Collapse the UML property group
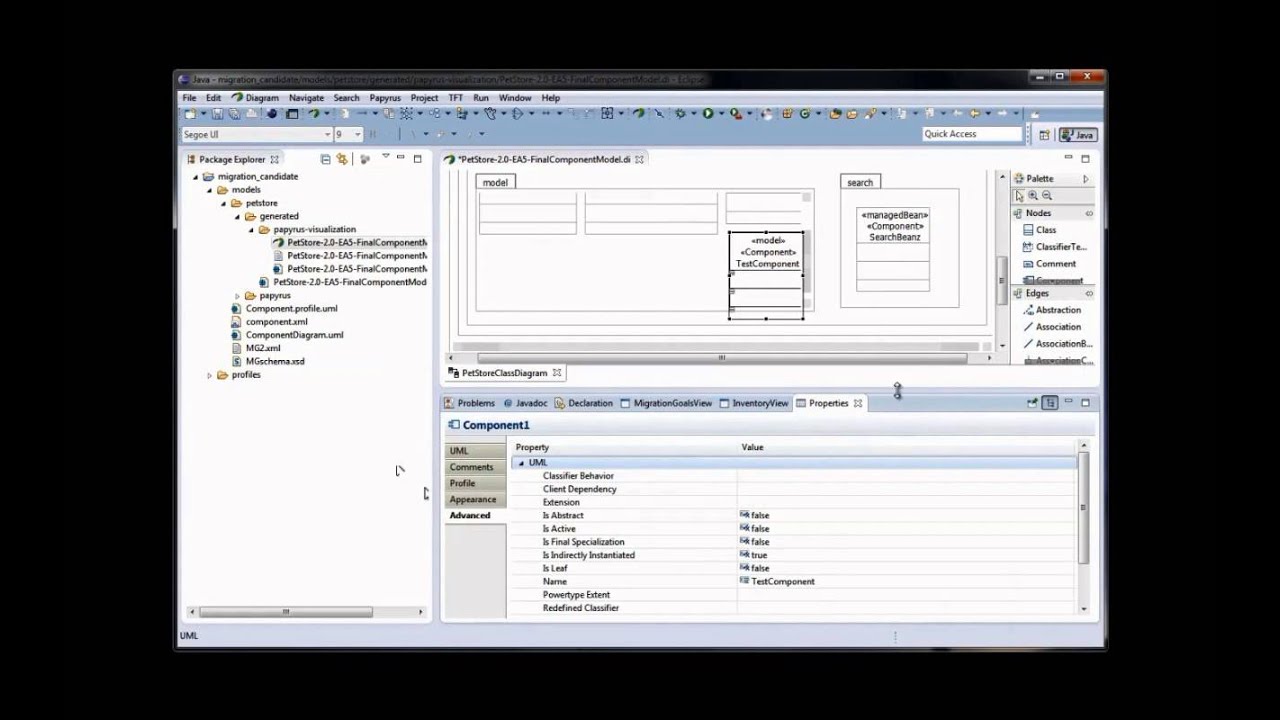Image resolution: width=1280 pixels, height=720 pixels. coord(521,463)
